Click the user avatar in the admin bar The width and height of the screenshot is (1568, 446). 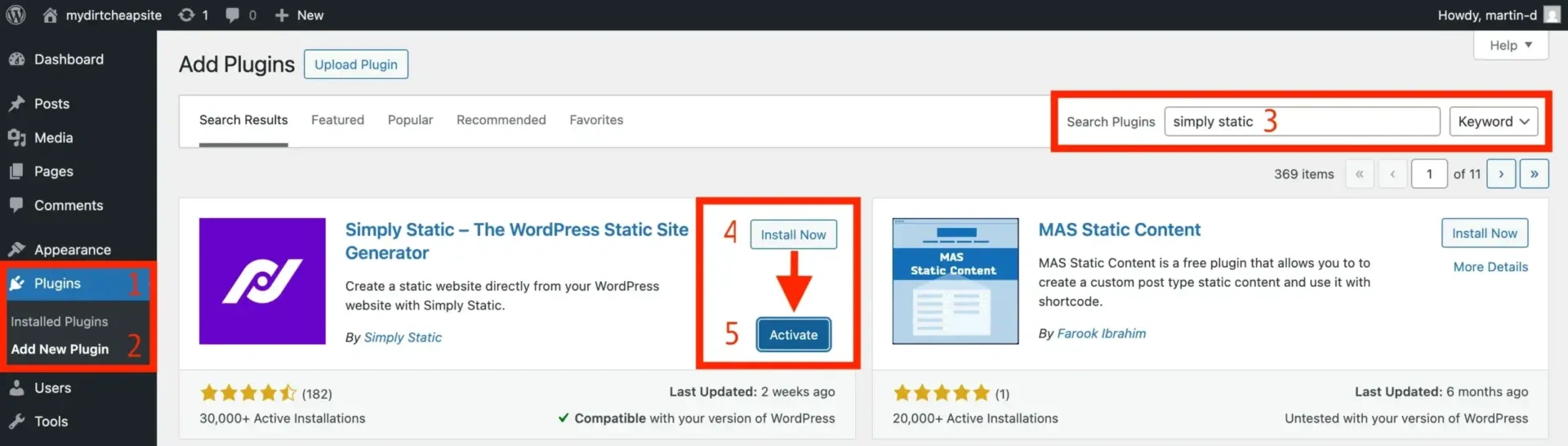(1552, 15)
